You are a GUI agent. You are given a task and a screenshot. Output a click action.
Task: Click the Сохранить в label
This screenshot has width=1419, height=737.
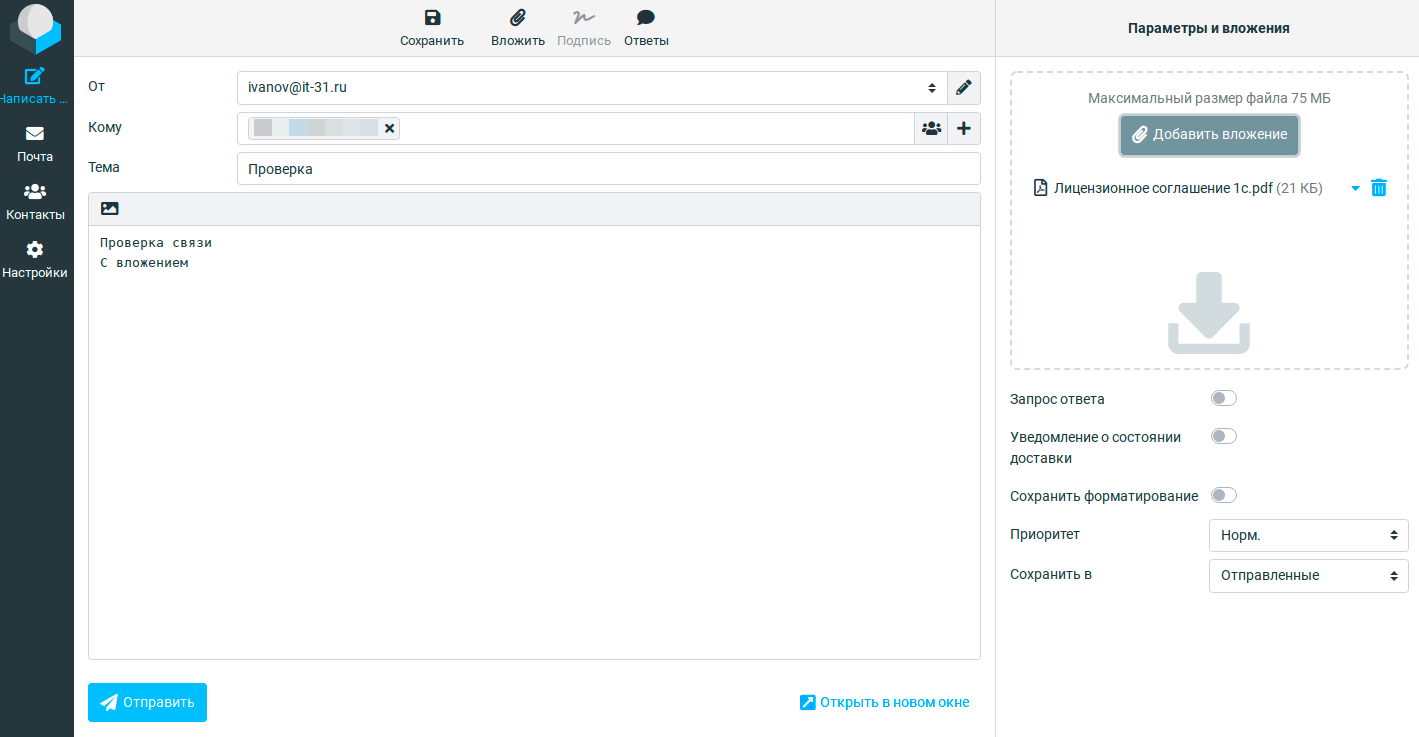click(1051, 574)
